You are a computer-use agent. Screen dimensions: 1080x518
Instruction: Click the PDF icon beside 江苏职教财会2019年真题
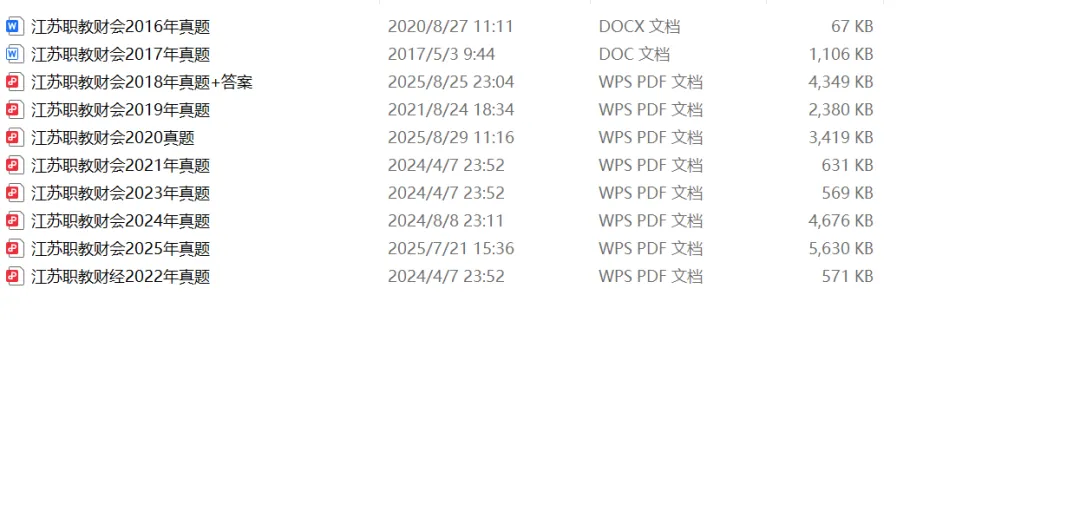click(14, 110)
